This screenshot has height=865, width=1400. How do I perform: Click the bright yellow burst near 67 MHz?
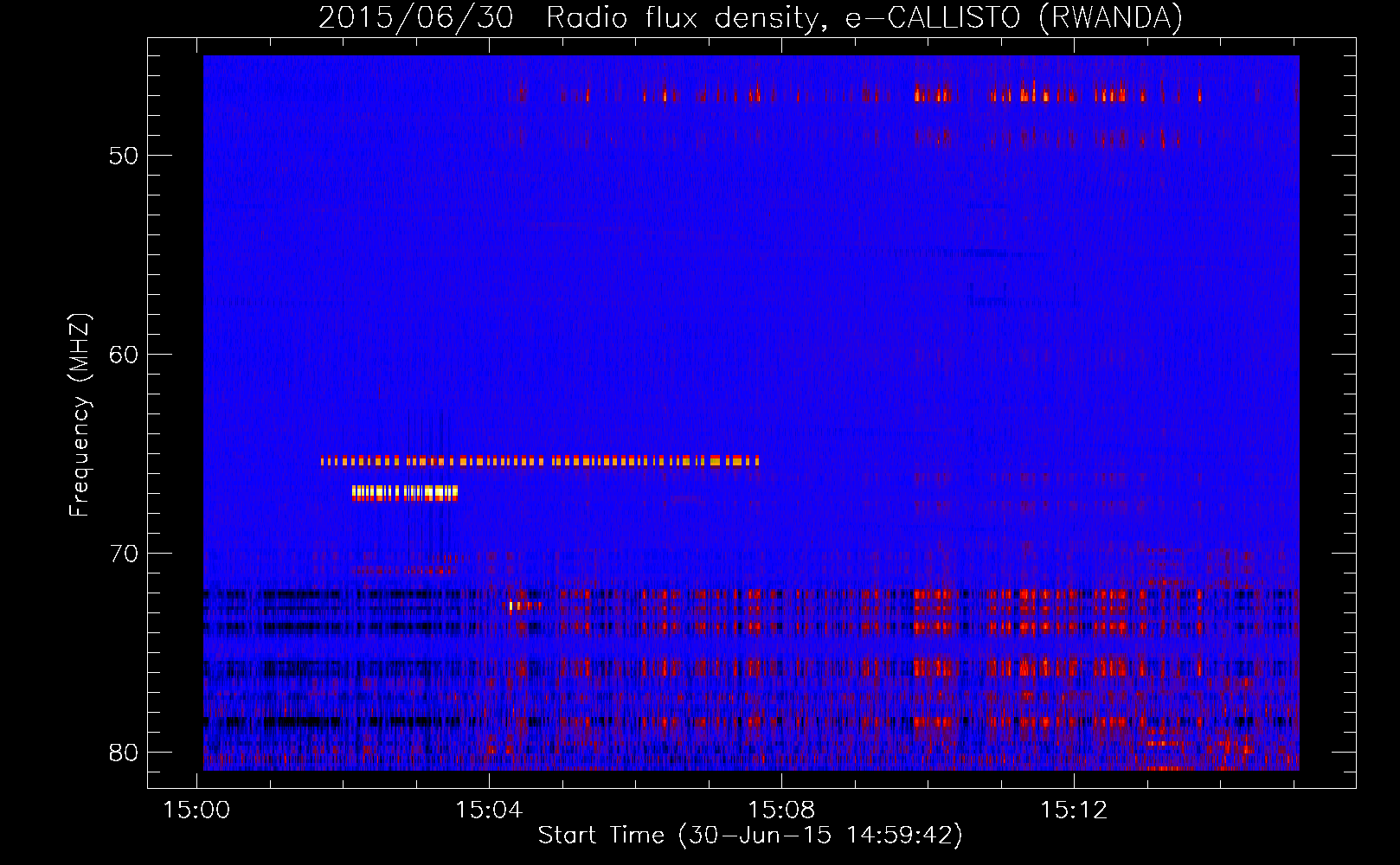[405, 493]
